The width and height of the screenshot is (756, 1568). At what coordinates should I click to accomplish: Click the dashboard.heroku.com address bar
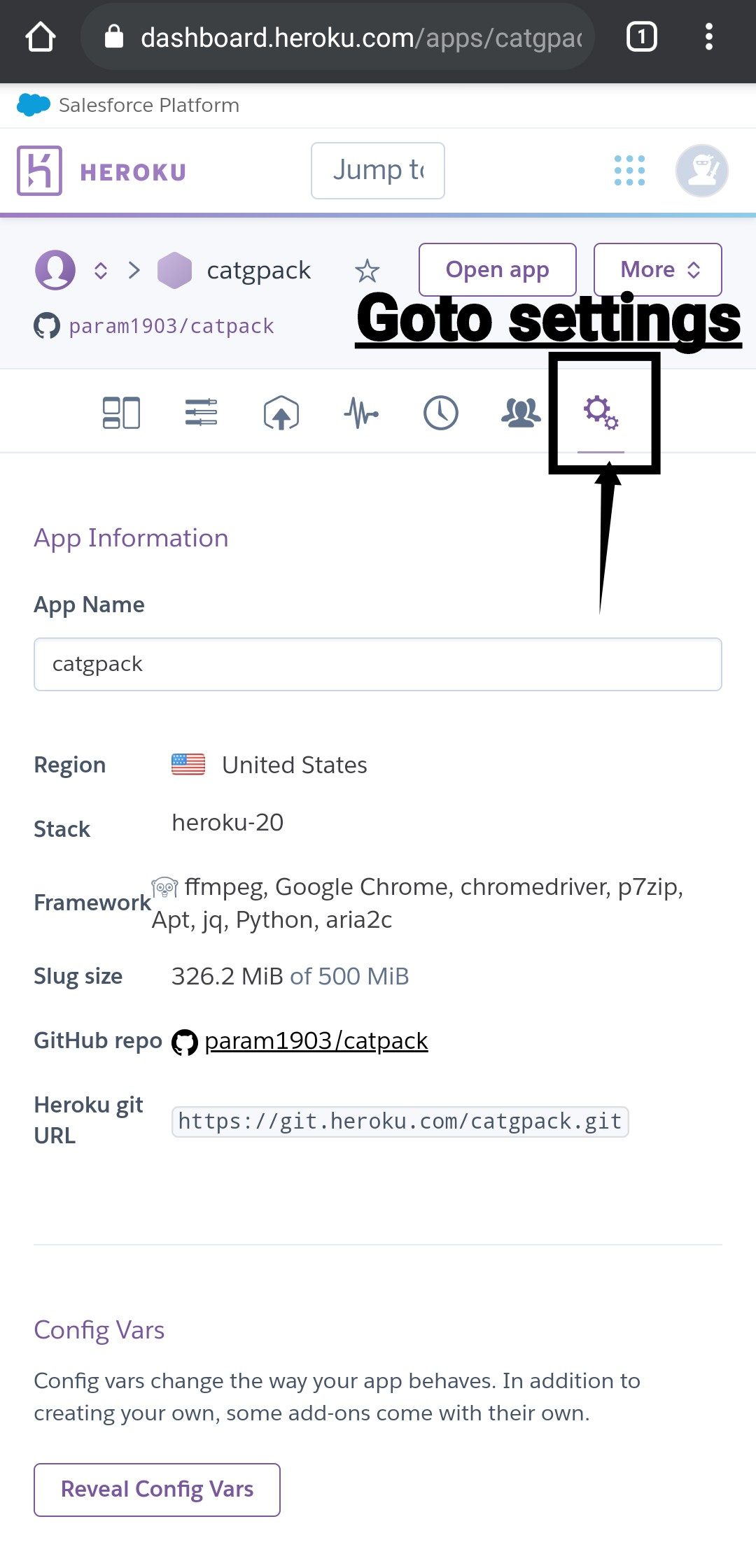(337, 37)
